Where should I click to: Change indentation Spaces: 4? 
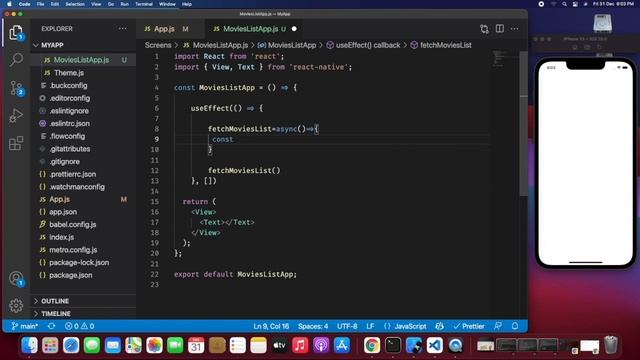click(x=313, y=326)
